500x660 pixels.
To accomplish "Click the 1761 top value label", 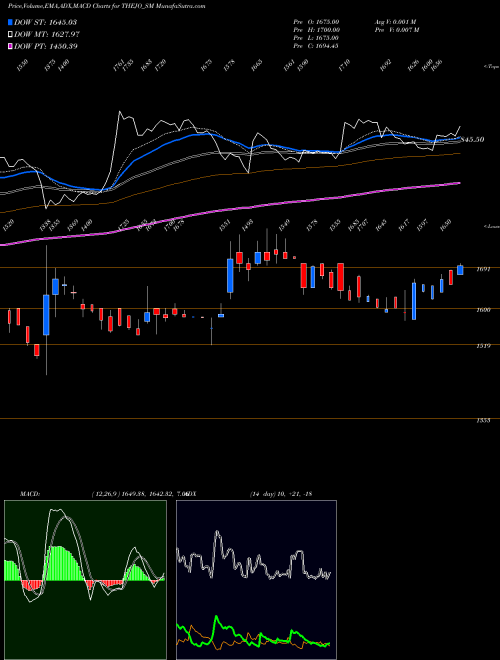I will [119, 65].
